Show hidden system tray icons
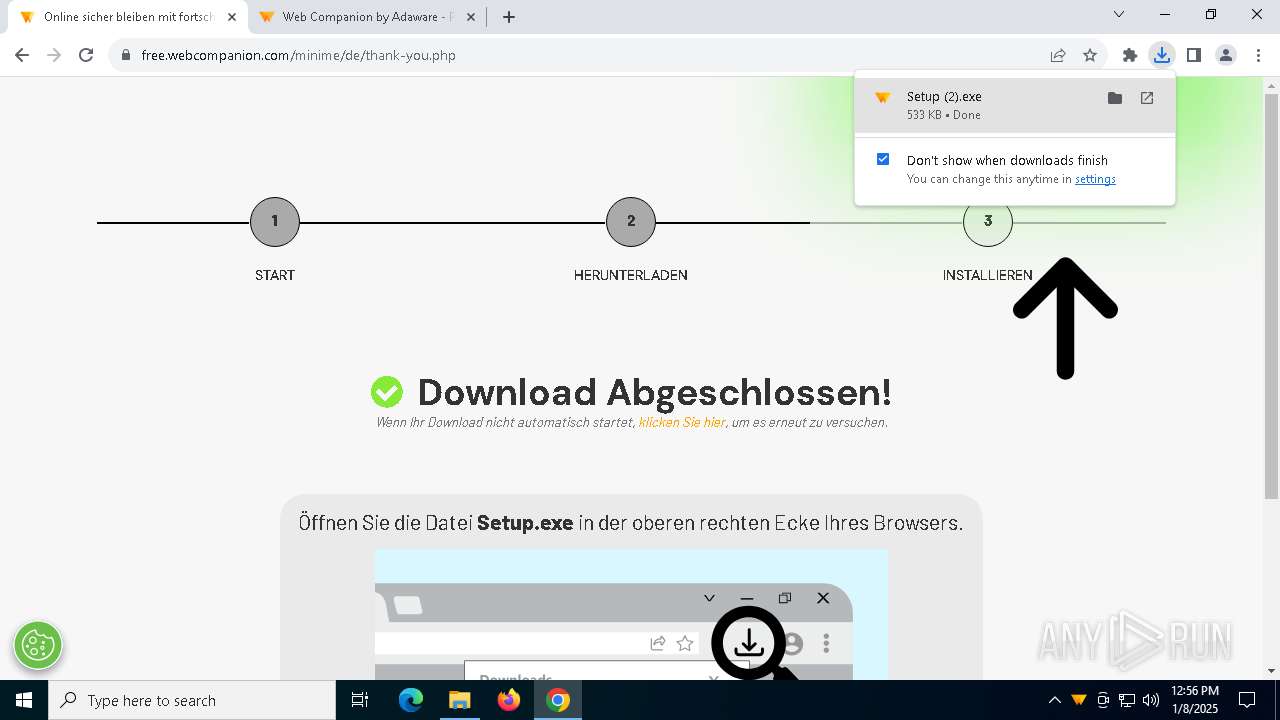1280x720 pixels. click(x=1054, y=700)
